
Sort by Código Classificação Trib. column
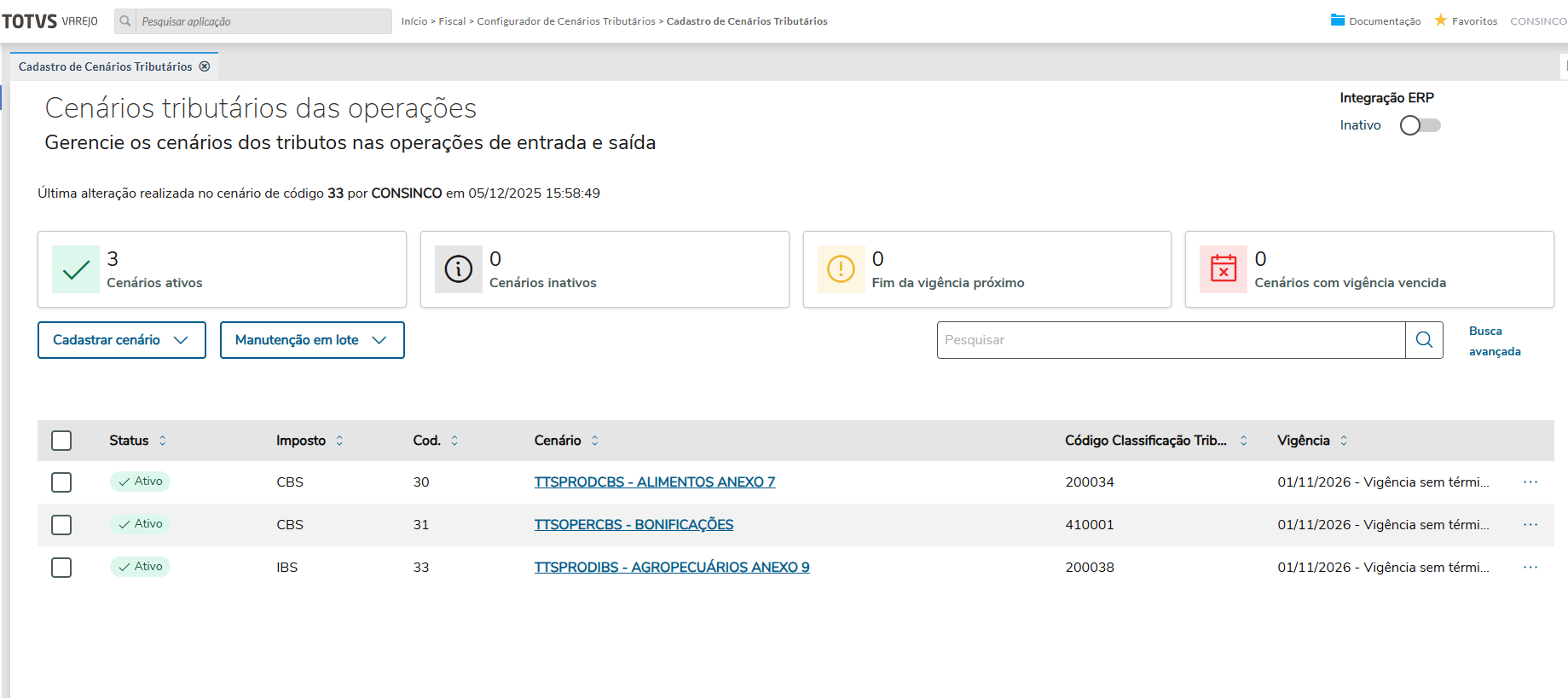click(1244, 441)
